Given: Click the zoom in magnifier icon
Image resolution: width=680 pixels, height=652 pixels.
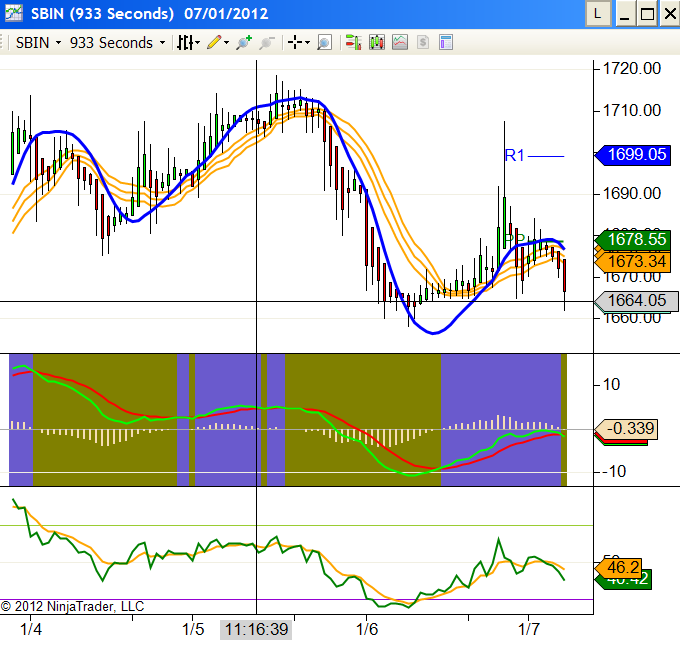Looking at the screenshot, I should [244, 43].
